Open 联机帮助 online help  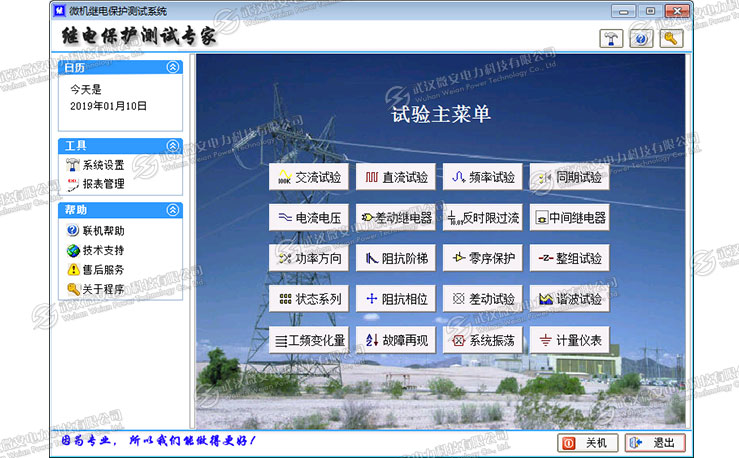click(95, 230)
